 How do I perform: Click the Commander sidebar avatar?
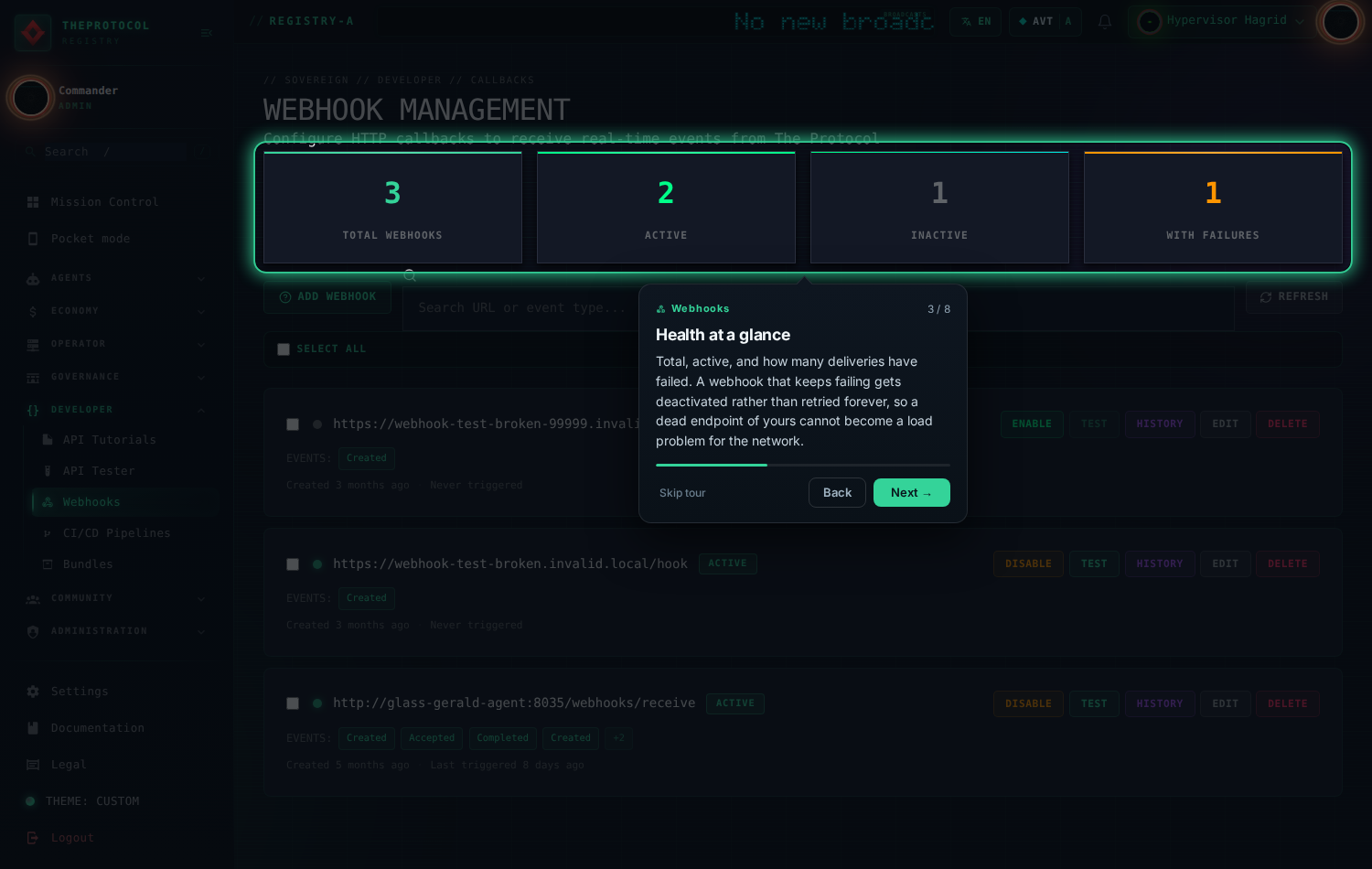click(31, 98)
